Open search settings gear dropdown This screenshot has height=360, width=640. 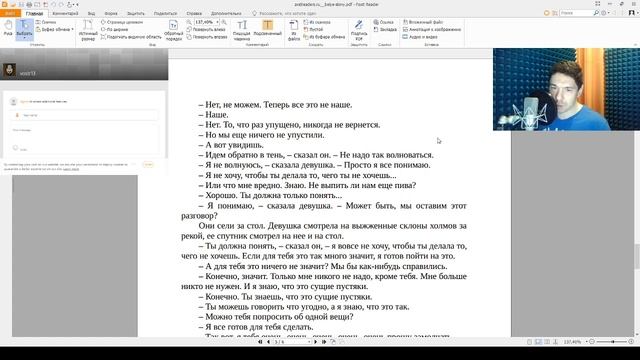604,13
